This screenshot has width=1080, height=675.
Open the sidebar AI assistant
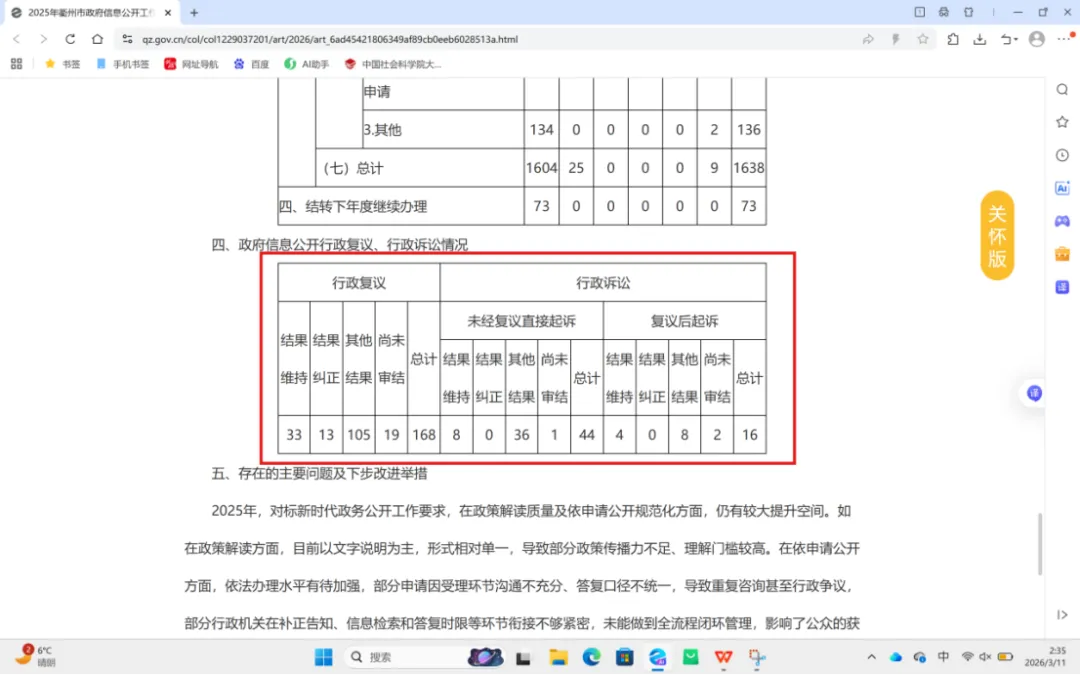(1062, 188)
